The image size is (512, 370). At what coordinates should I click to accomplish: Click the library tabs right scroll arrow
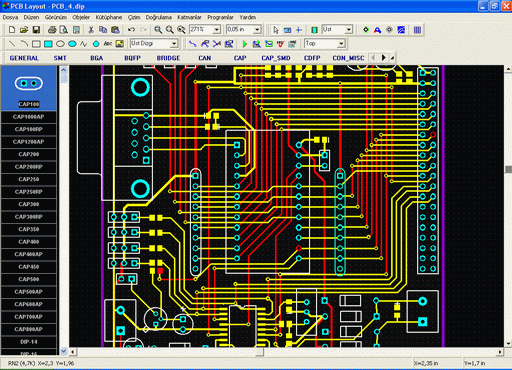tap(384, 58)
